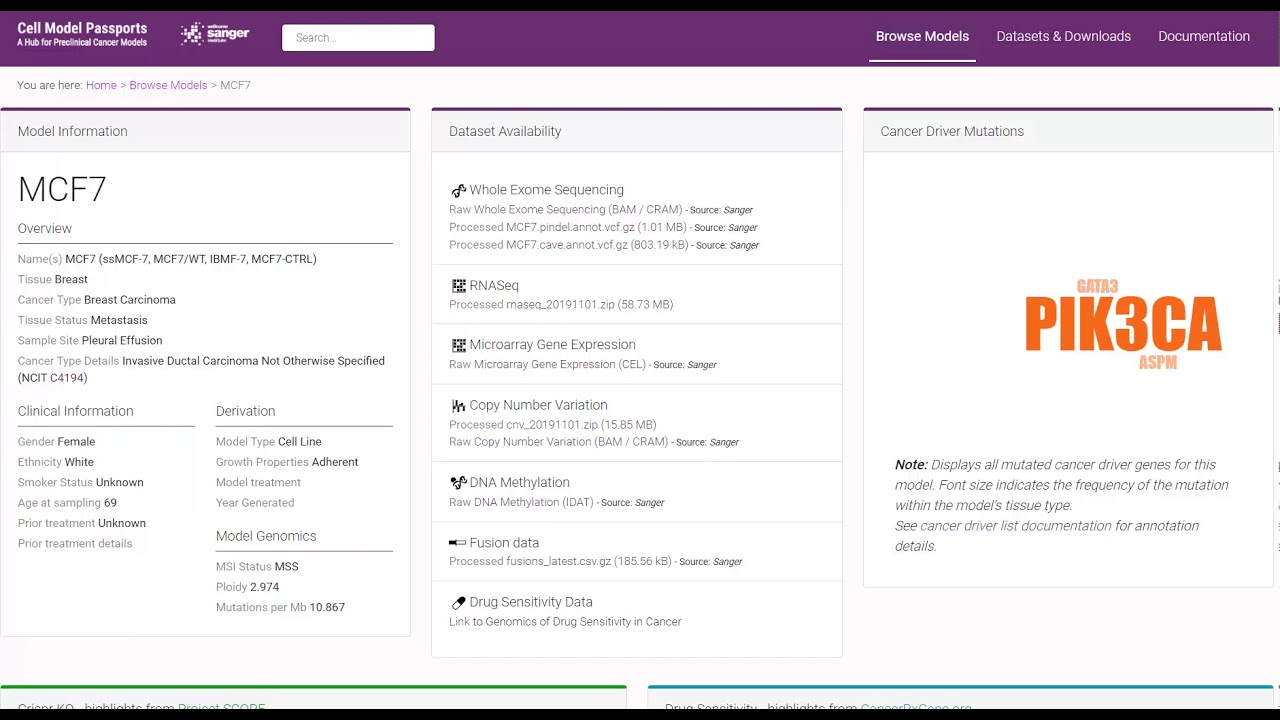
Task: Open Raw Copy Number Variation (BAM / CRAM) link
Action: tap(559, 442)
